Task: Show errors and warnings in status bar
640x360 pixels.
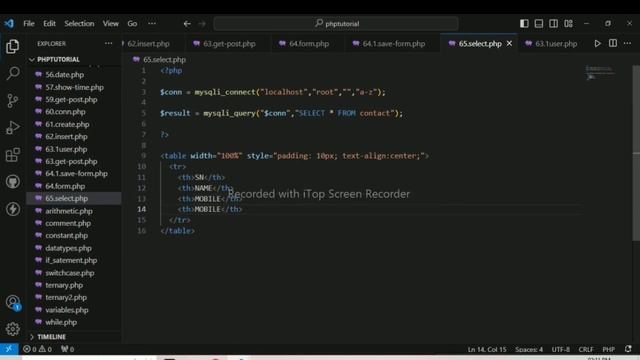Action: (38, 349)
